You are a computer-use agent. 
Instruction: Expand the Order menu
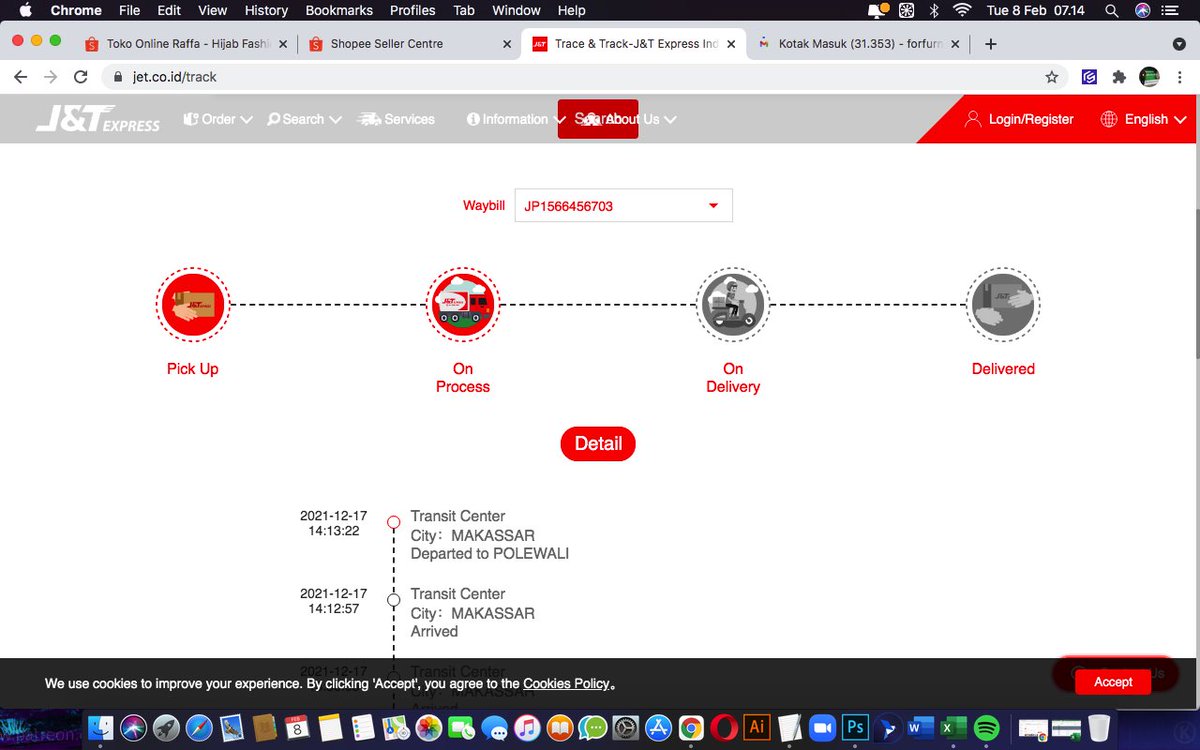(x=217, y=119)
